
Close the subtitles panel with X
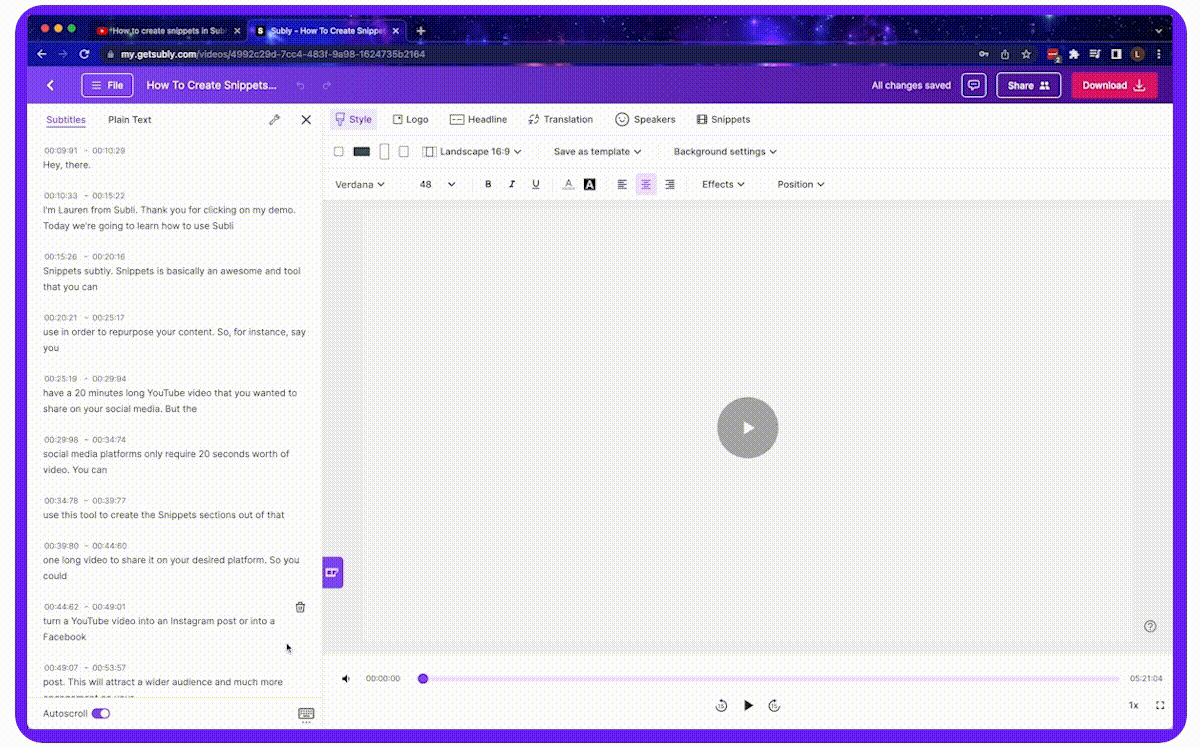pyautogui.click(x=306, y=120)
